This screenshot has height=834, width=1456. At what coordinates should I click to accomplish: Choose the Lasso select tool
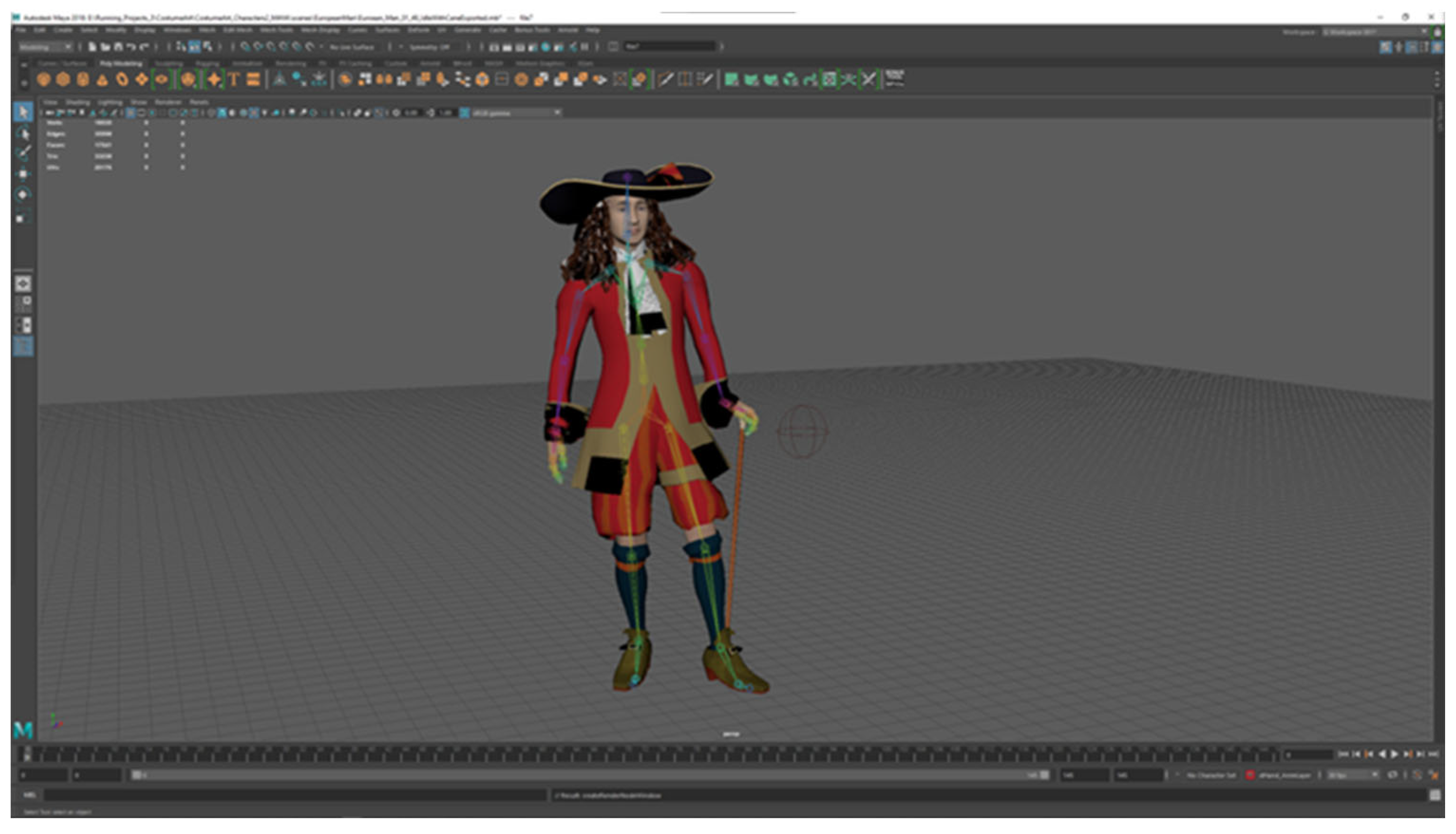(x=23, y=133)
